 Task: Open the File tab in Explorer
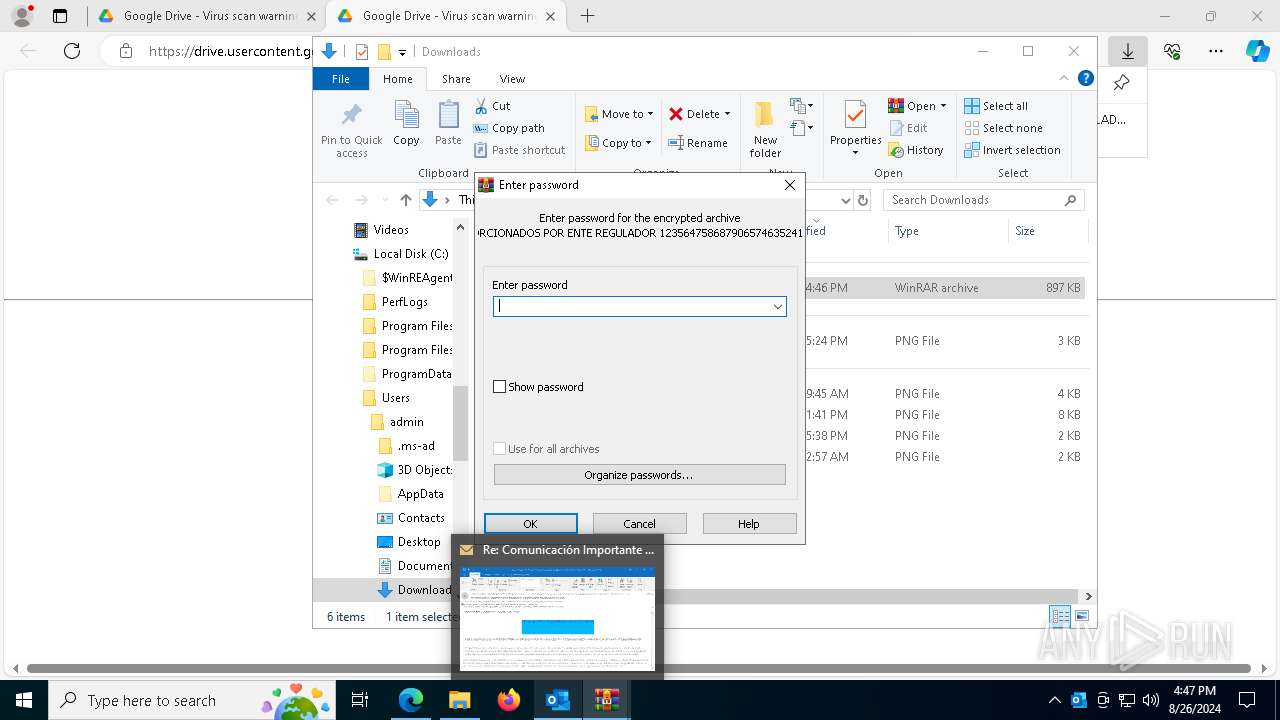tap(341, 79)
